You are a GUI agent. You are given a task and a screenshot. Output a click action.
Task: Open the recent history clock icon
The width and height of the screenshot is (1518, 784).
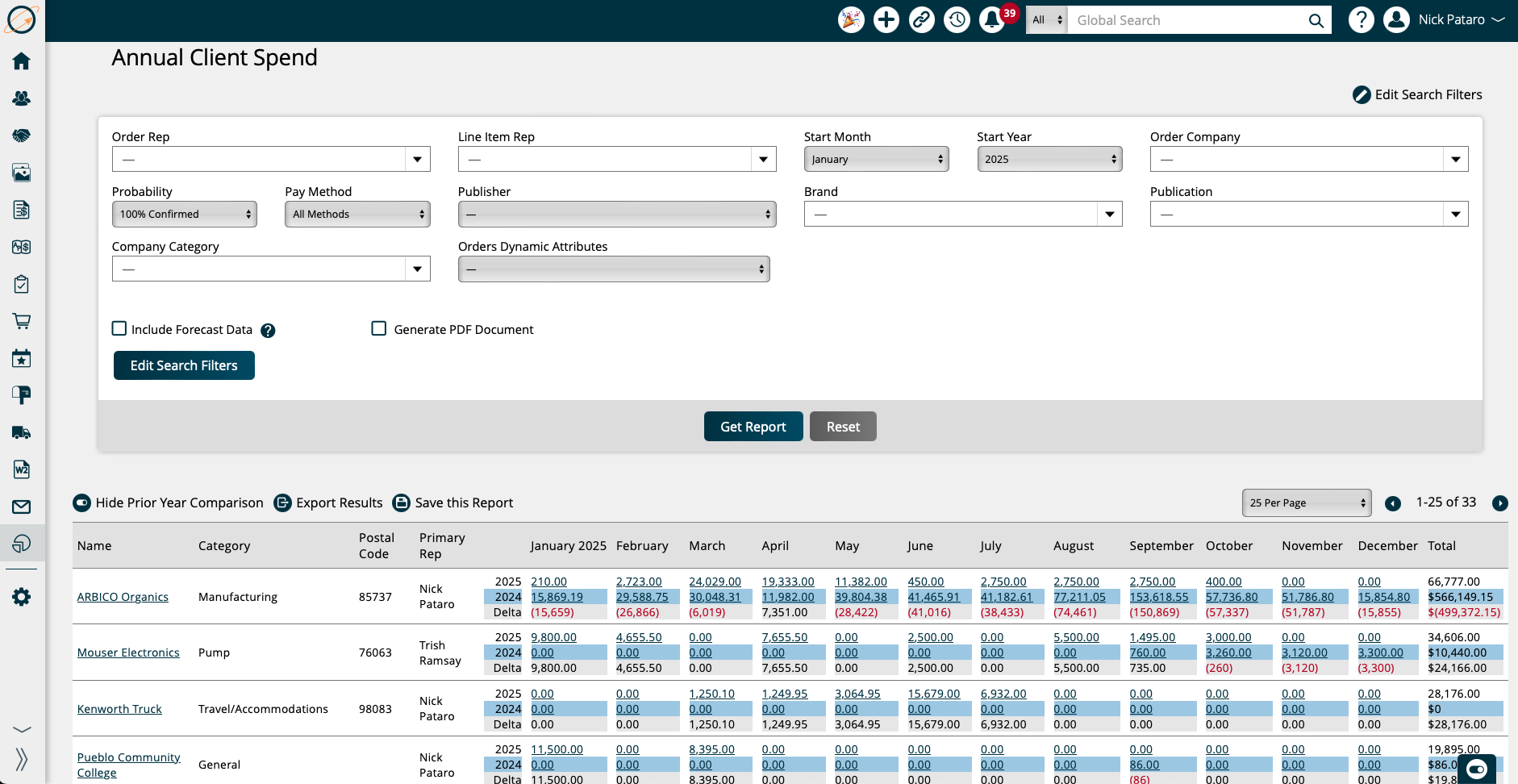pyautogui.click(x=957, y=20)
